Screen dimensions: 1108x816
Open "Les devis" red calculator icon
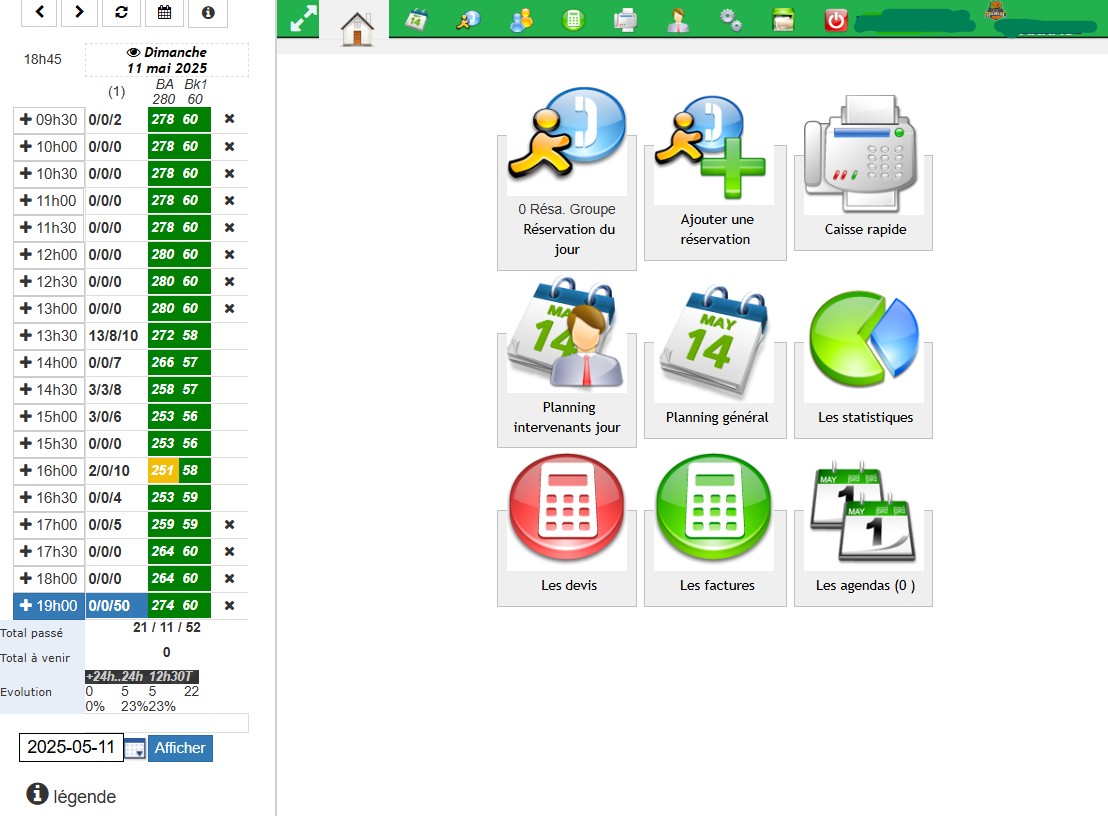(566, 510)
